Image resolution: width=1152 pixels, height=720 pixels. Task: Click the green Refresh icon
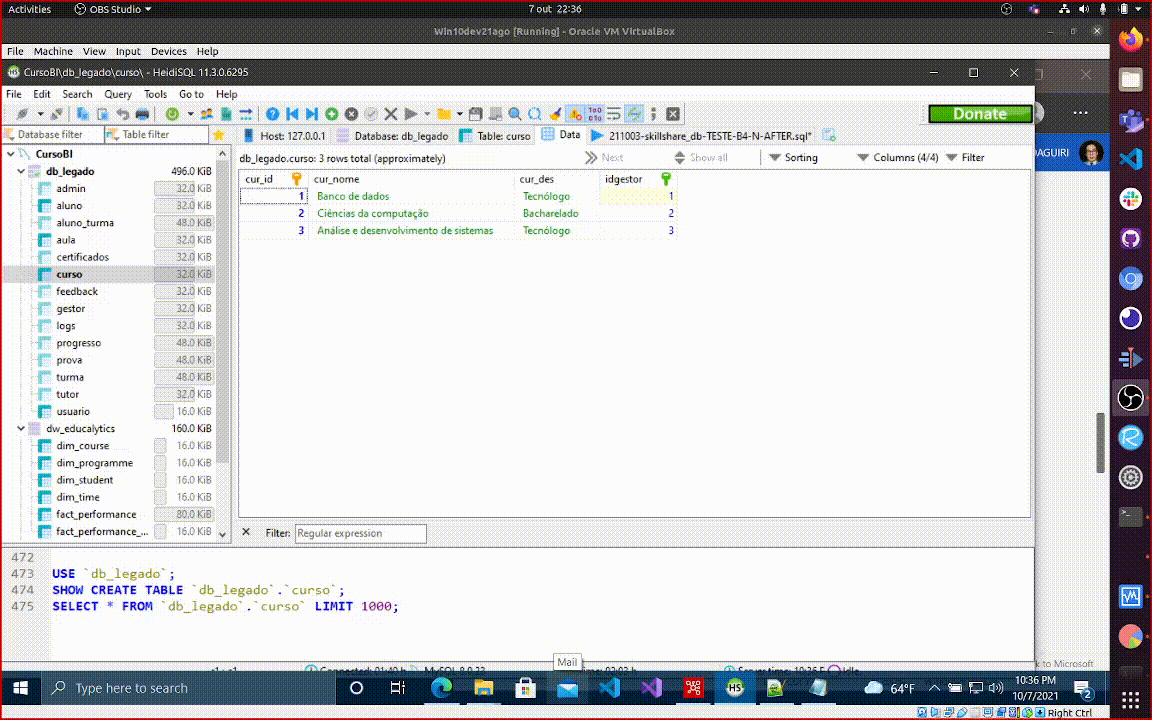pyautogui.click(x=172, y=114)
